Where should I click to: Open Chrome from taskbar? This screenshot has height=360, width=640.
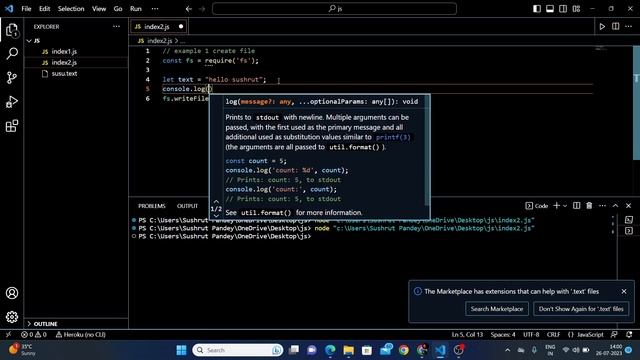point(404,350)
